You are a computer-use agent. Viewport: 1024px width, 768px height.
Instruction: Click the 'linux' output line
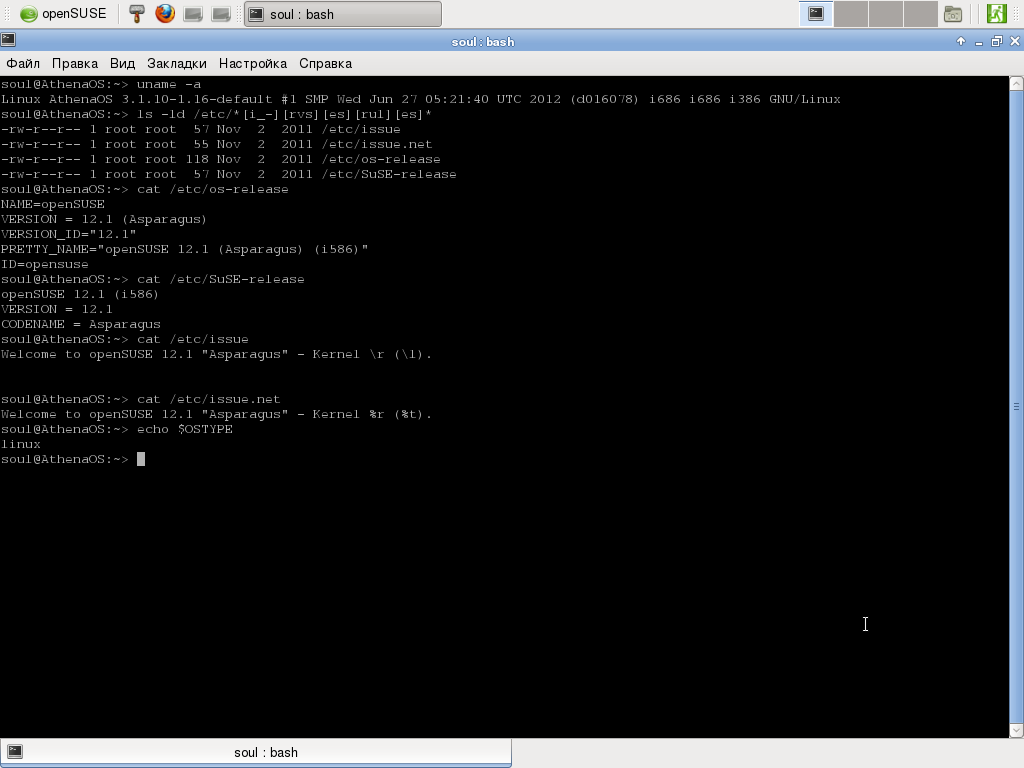click(21, 445)
